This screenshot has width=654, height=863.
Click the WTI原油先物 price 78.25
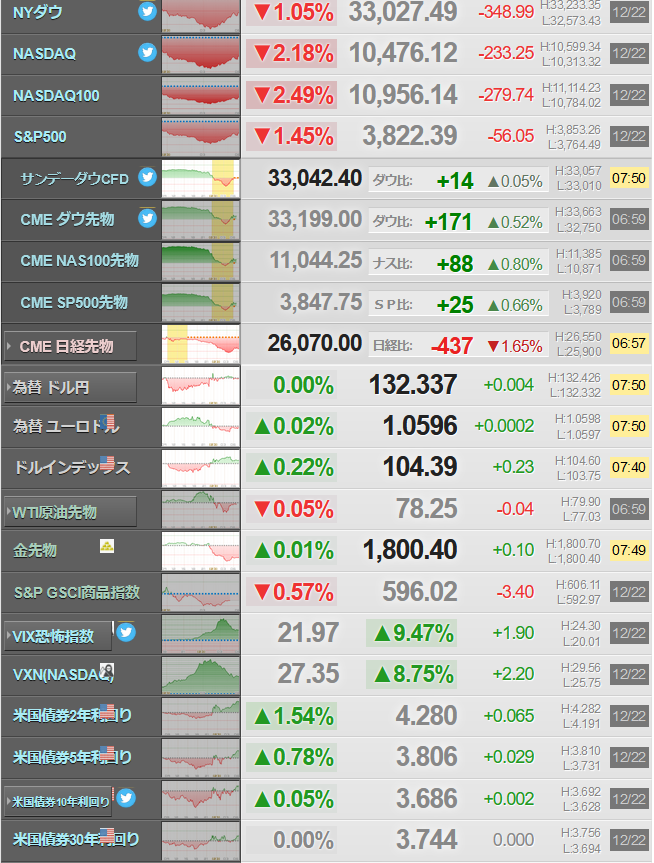(427, 509)
